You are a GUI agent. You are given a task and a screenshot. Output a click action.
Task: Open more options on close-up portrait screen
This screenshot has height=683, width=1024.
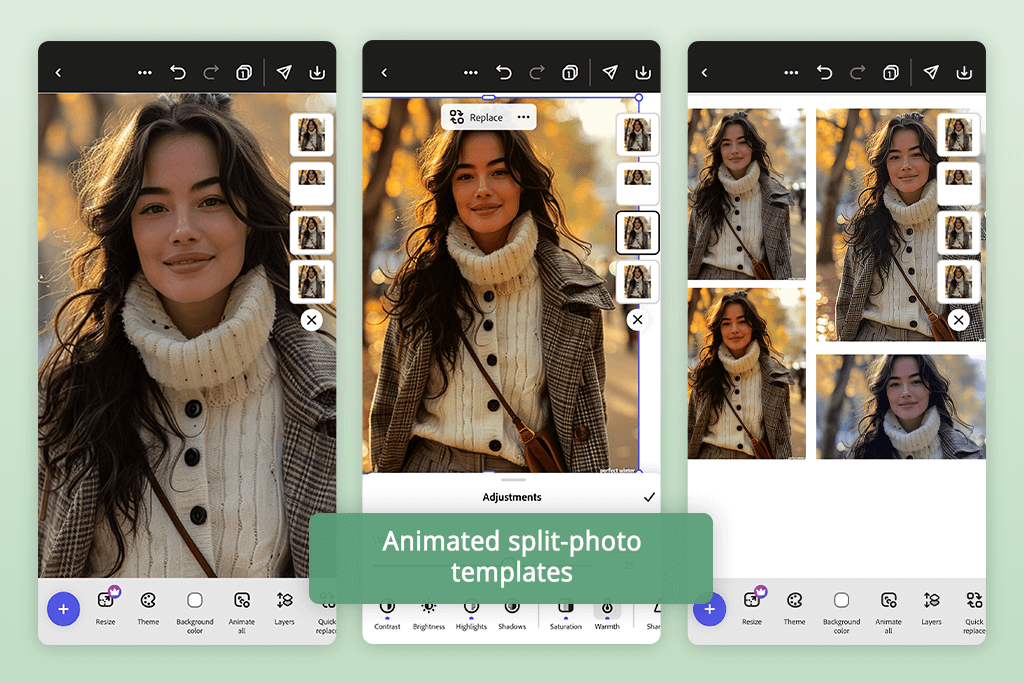[144, 72]
